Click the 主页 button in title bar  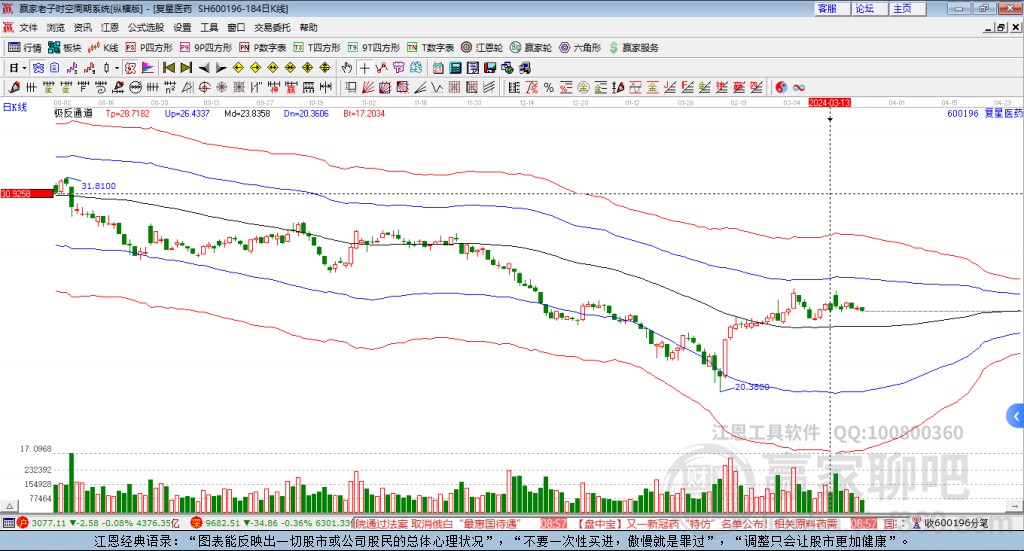[908, 8]
